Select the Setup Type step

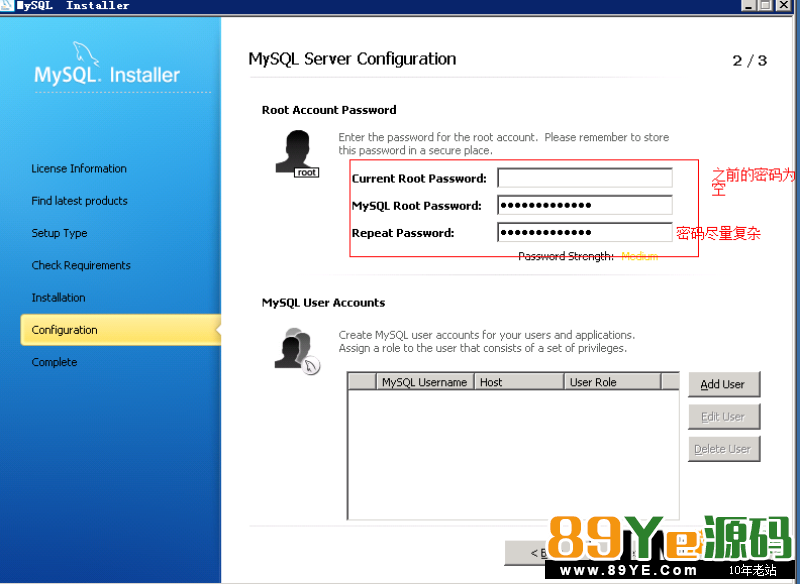59,233
